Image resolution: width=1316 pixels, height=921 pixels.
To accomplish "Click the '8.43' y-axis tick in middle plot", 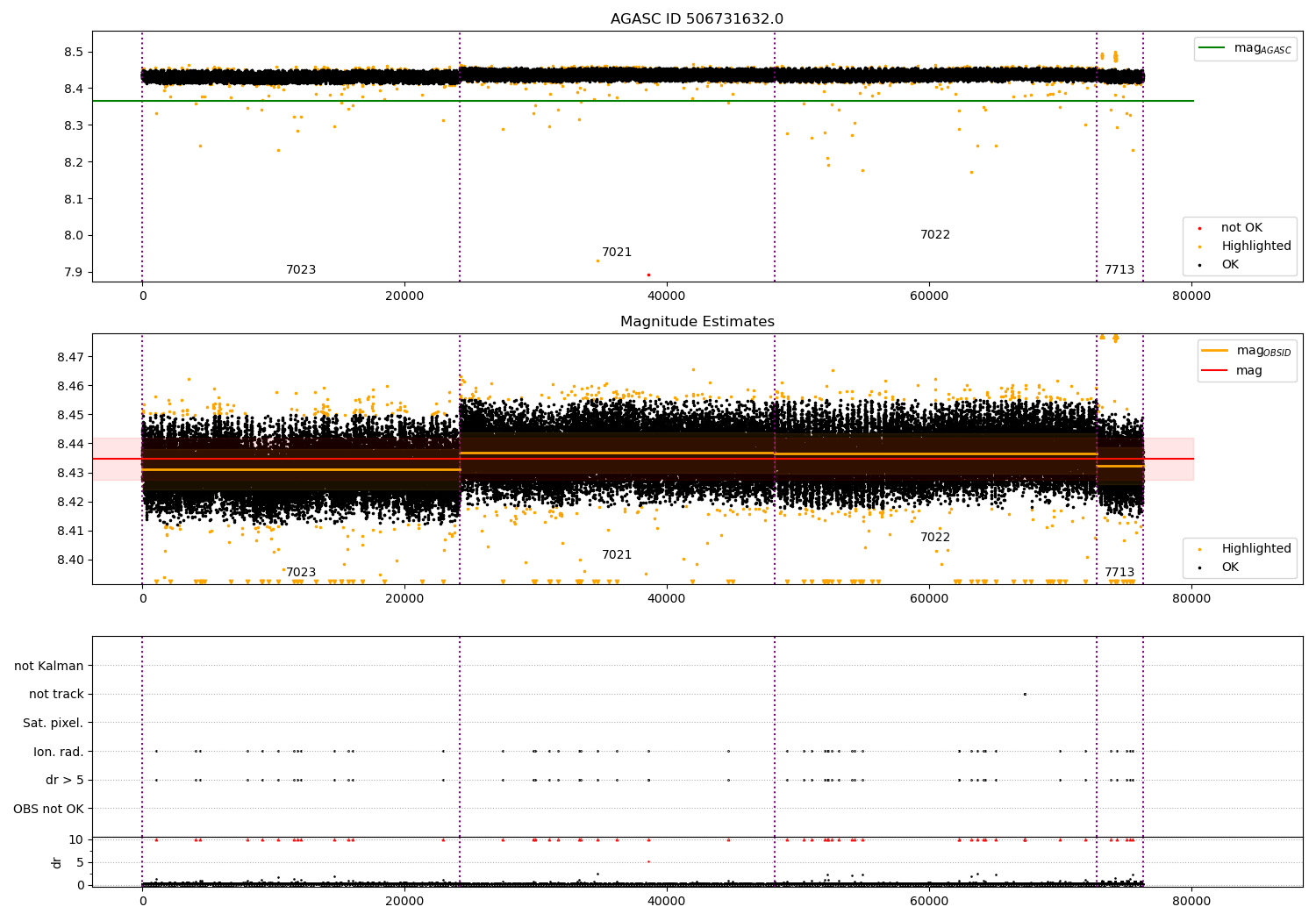I will coord(70,473).
